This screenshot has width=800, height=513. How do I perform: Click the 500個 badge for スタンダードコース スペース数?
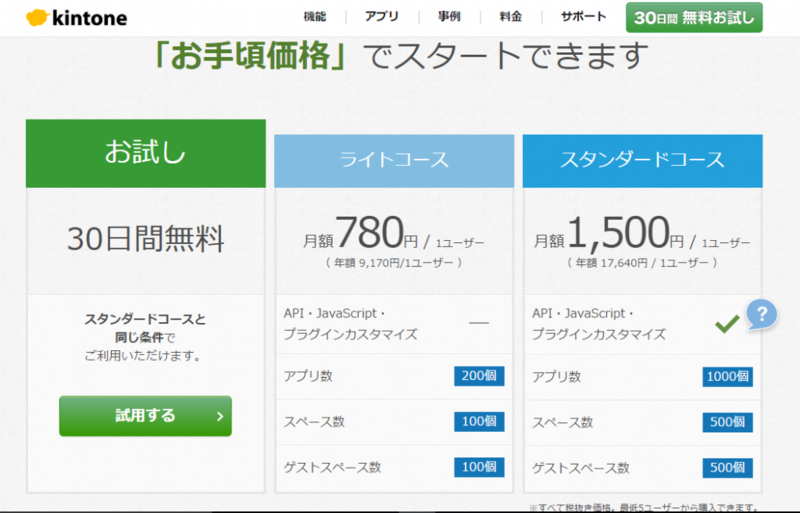(x=728, y=422)
